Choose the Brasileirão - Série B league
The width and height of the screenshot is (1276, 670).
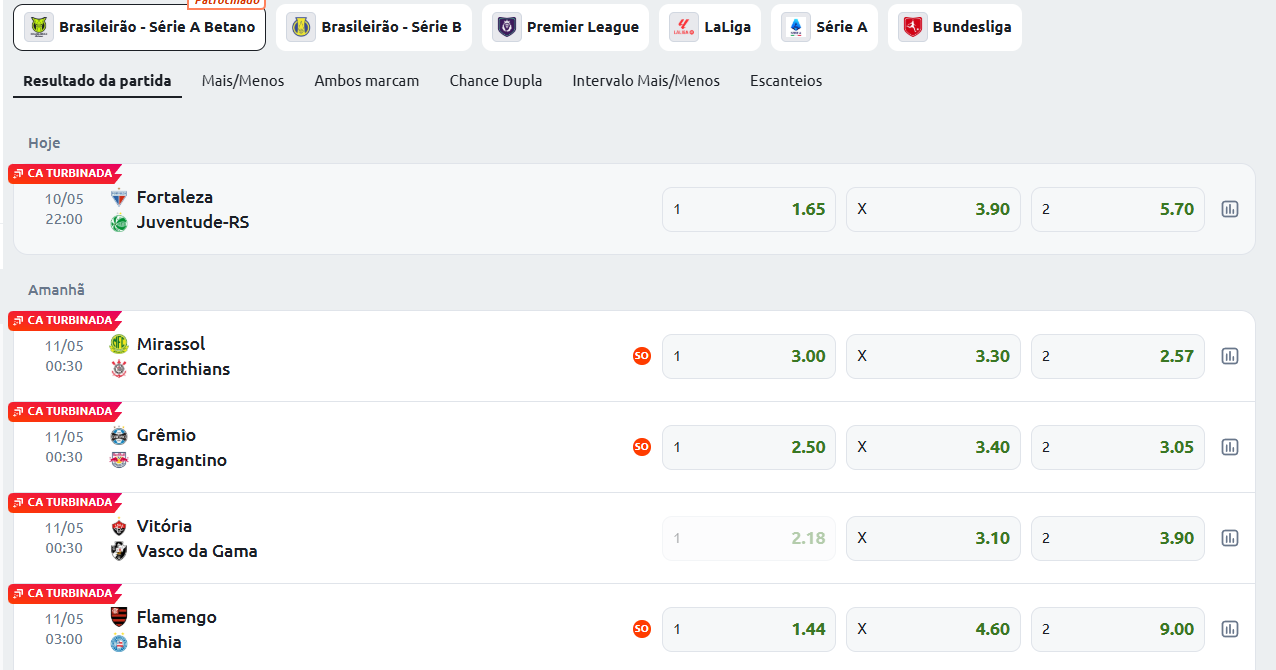coord(374,27)
